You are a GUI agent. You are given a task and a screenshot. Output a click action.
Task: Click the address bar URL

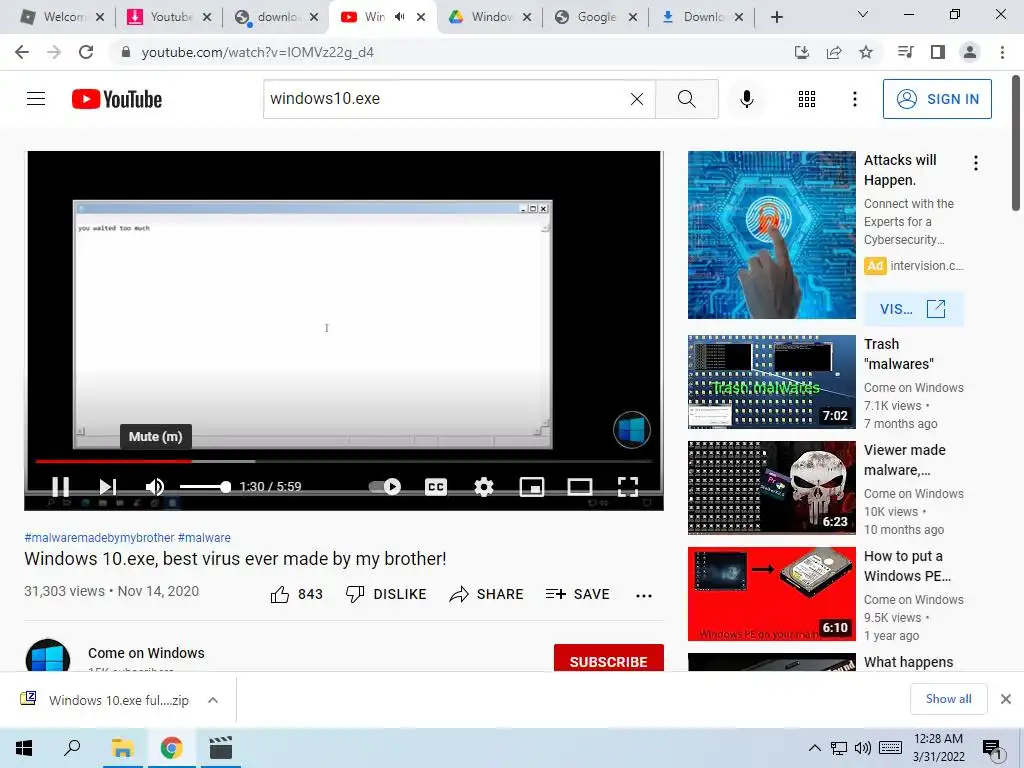pos(257,52)
